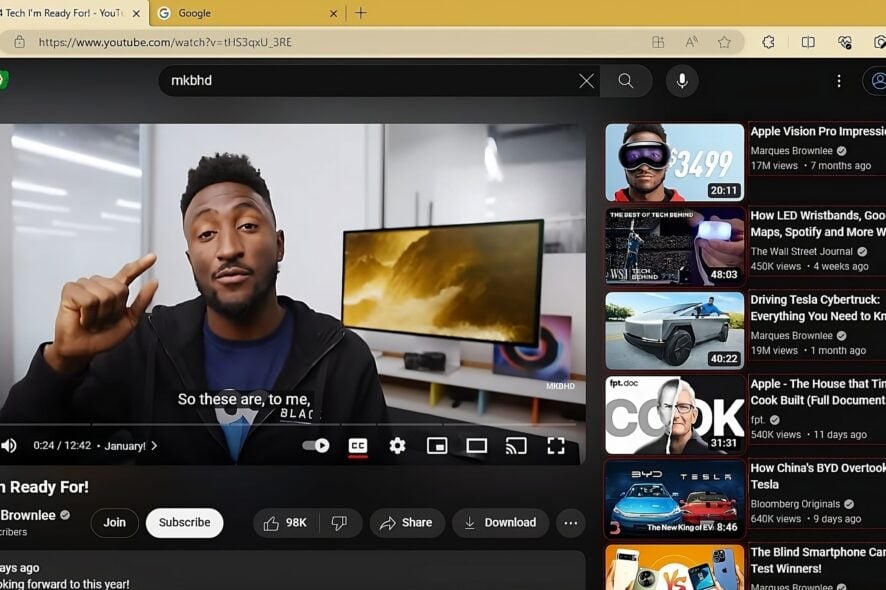Search with your voice microphone
The height and width of the screenshot is (590, 886).
point(682,81)
